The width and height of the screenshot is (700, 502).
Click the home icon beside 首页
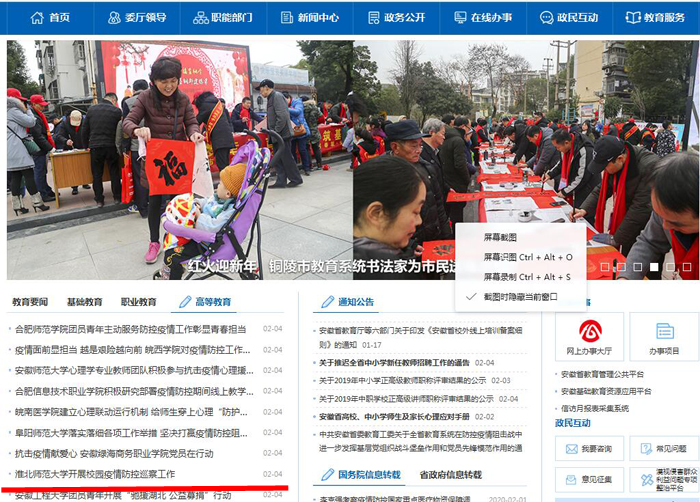coord(37,18)
